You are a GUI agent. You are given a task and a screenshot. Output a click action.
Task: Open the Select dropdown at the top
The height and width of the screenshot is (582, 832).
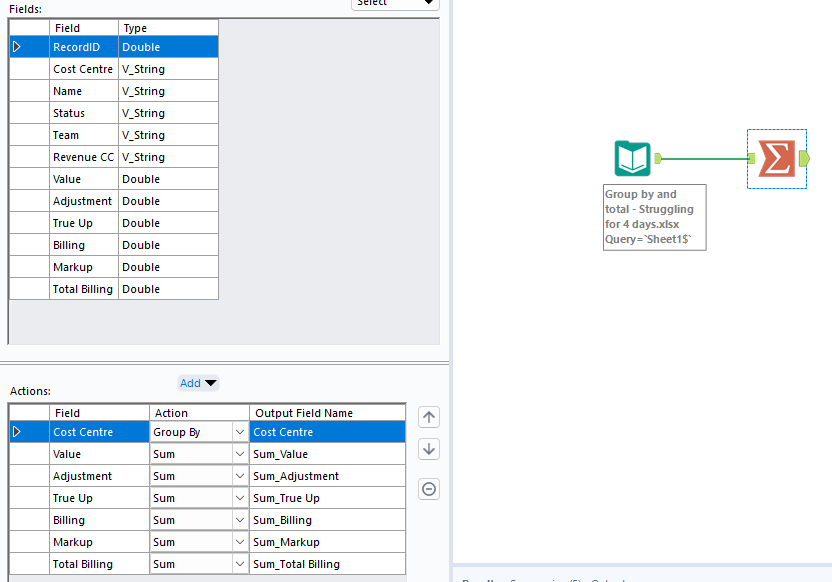(x=395, y=4)
